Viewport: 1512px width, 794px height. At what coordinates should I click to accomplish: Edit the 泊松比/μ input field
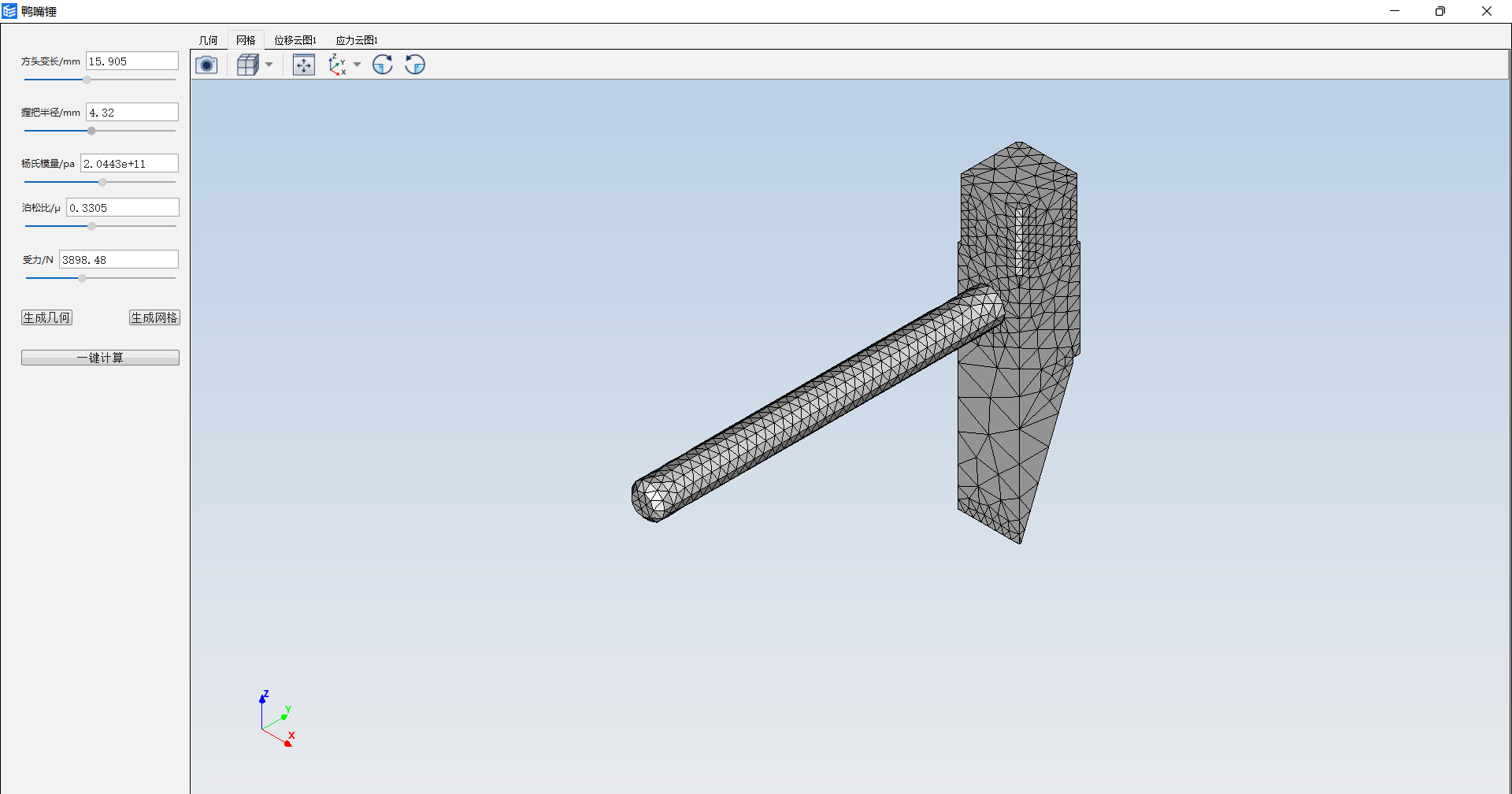(x=123, y=208)
